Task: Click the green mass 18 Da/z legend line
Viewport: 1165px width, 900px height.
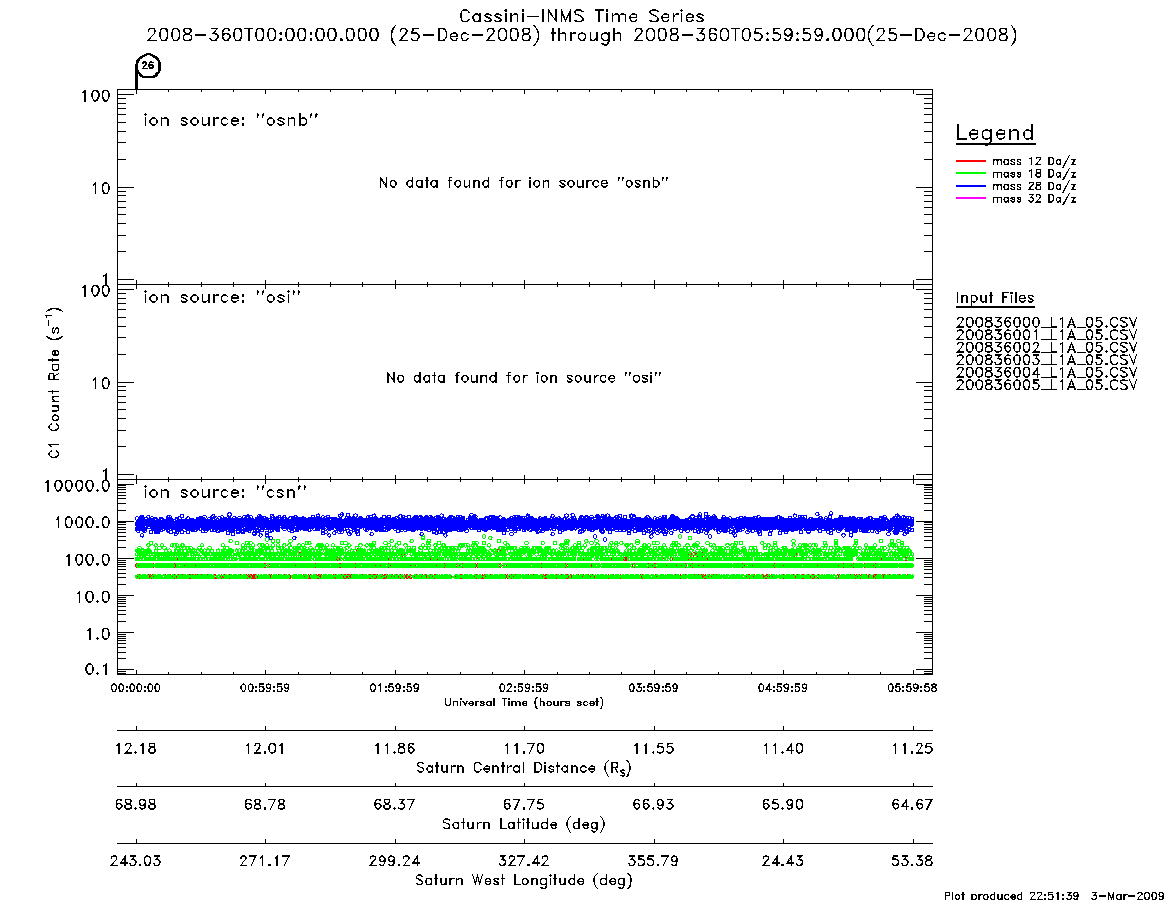Action: [x=970, y=174]
